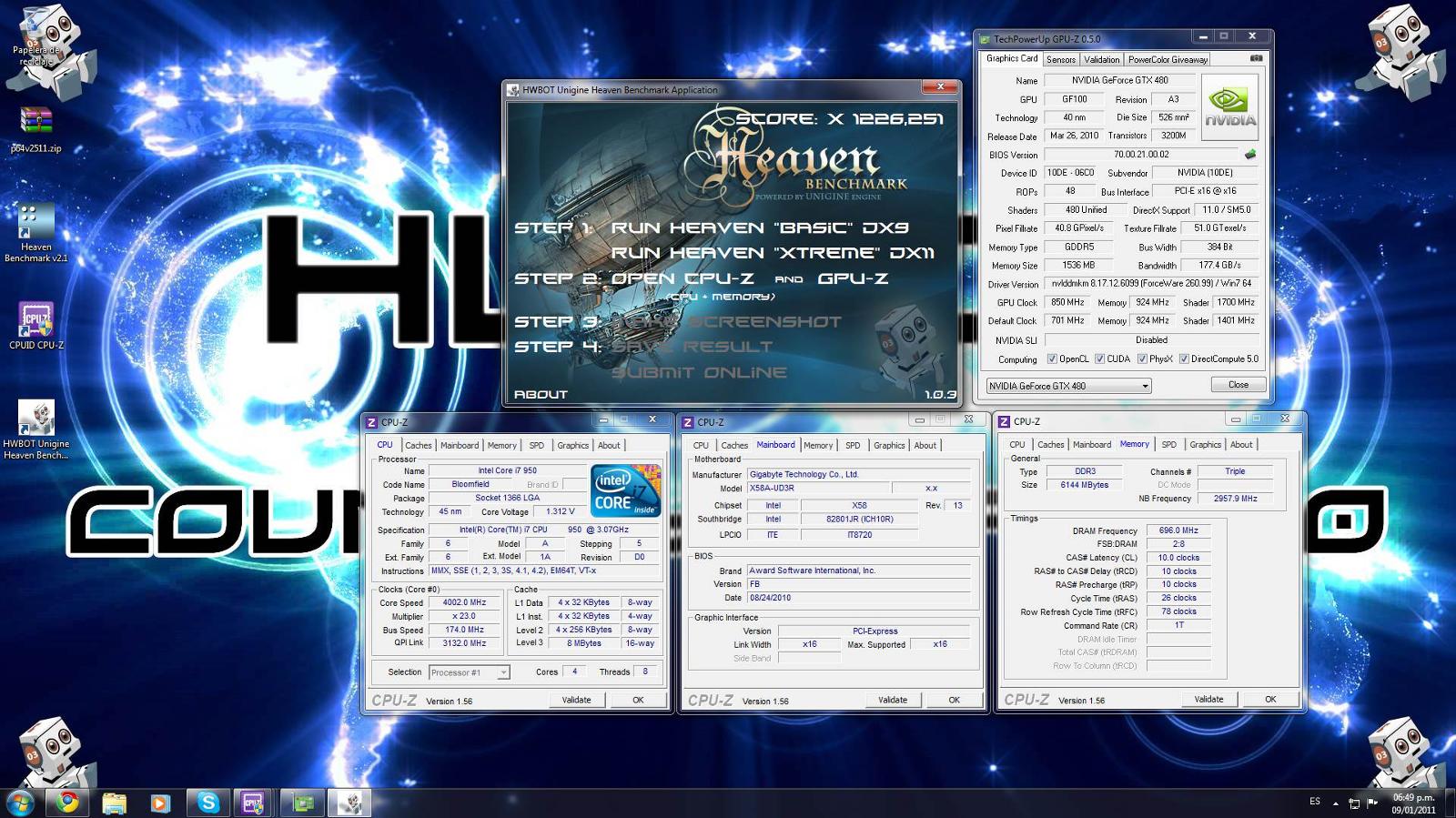Switch to Validation tab in GPU-Z
Image resolution: width=1456 pixels, height=818 pixels.
click(1102, 60)
